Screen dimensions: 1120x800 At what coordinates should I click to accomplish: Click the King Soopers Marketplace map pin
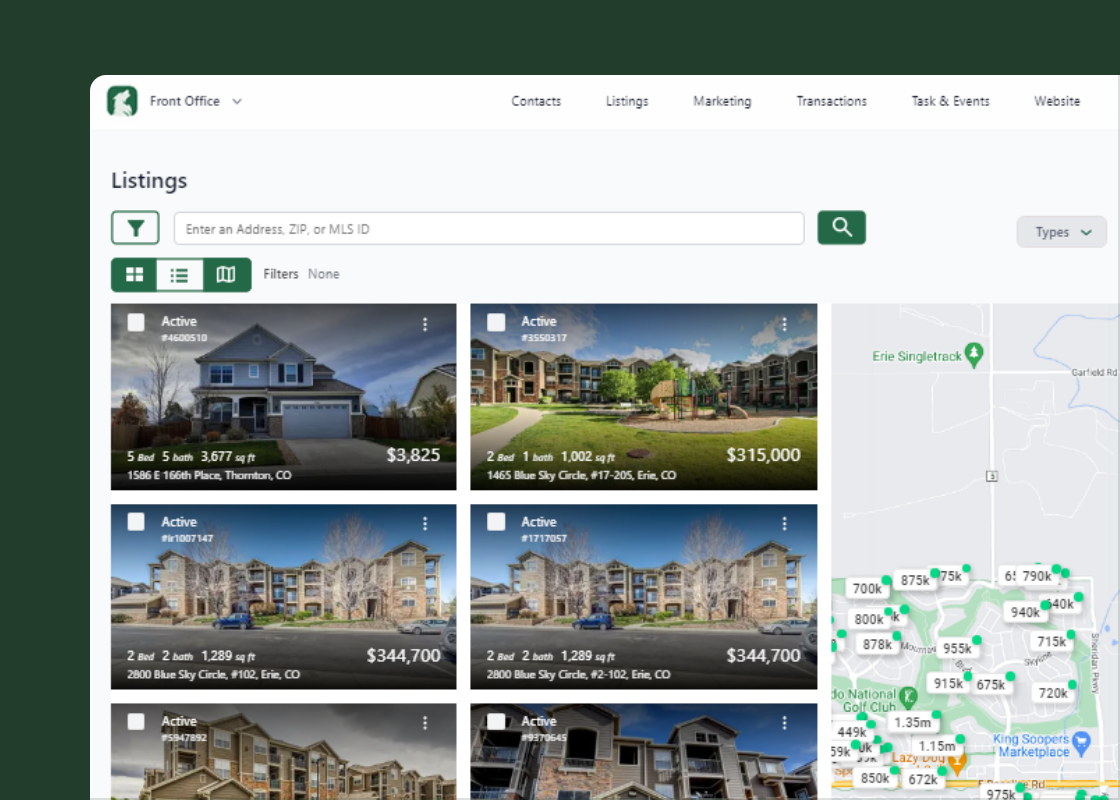tap(1081, 744)
